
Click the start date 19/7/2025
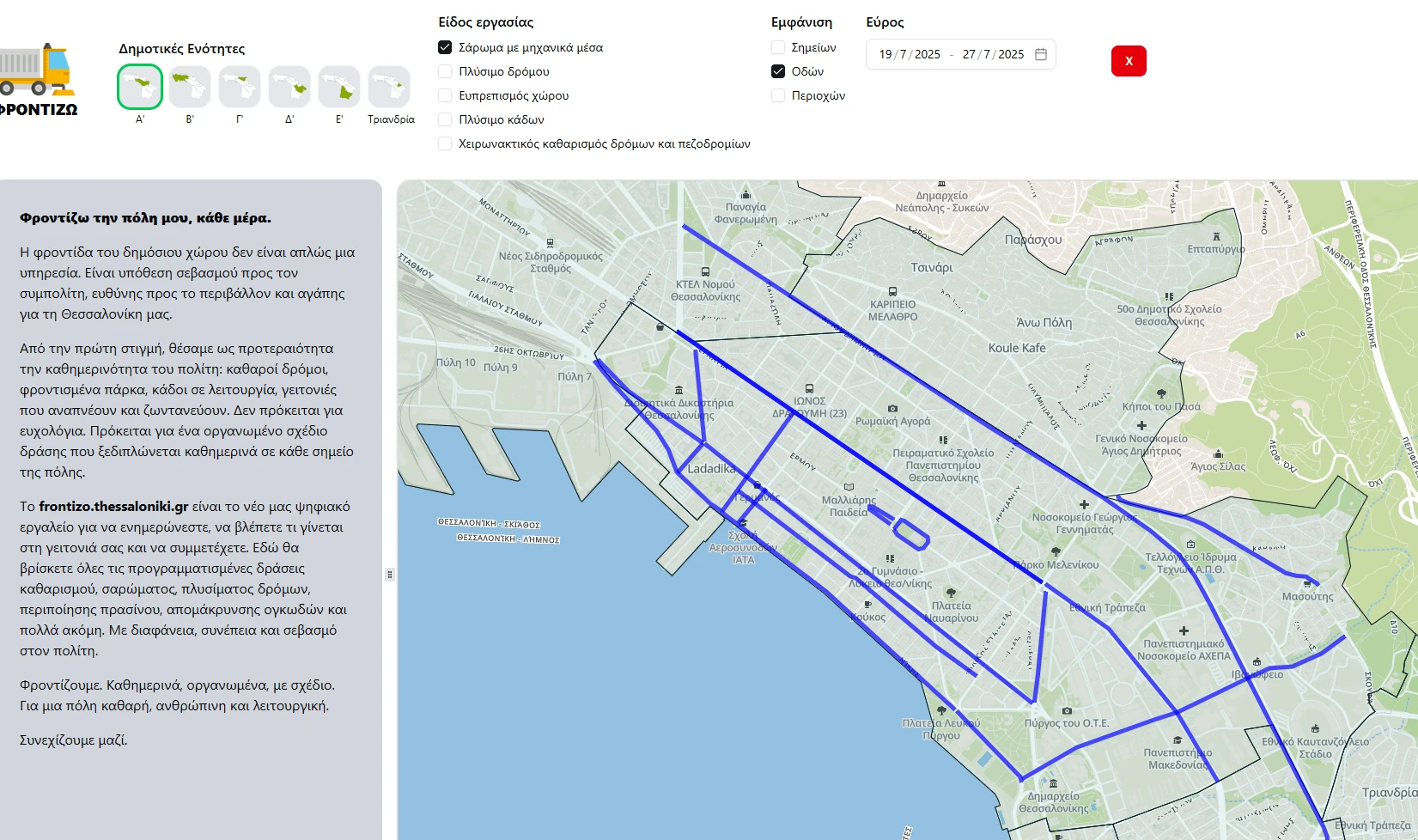pos(910,54)
